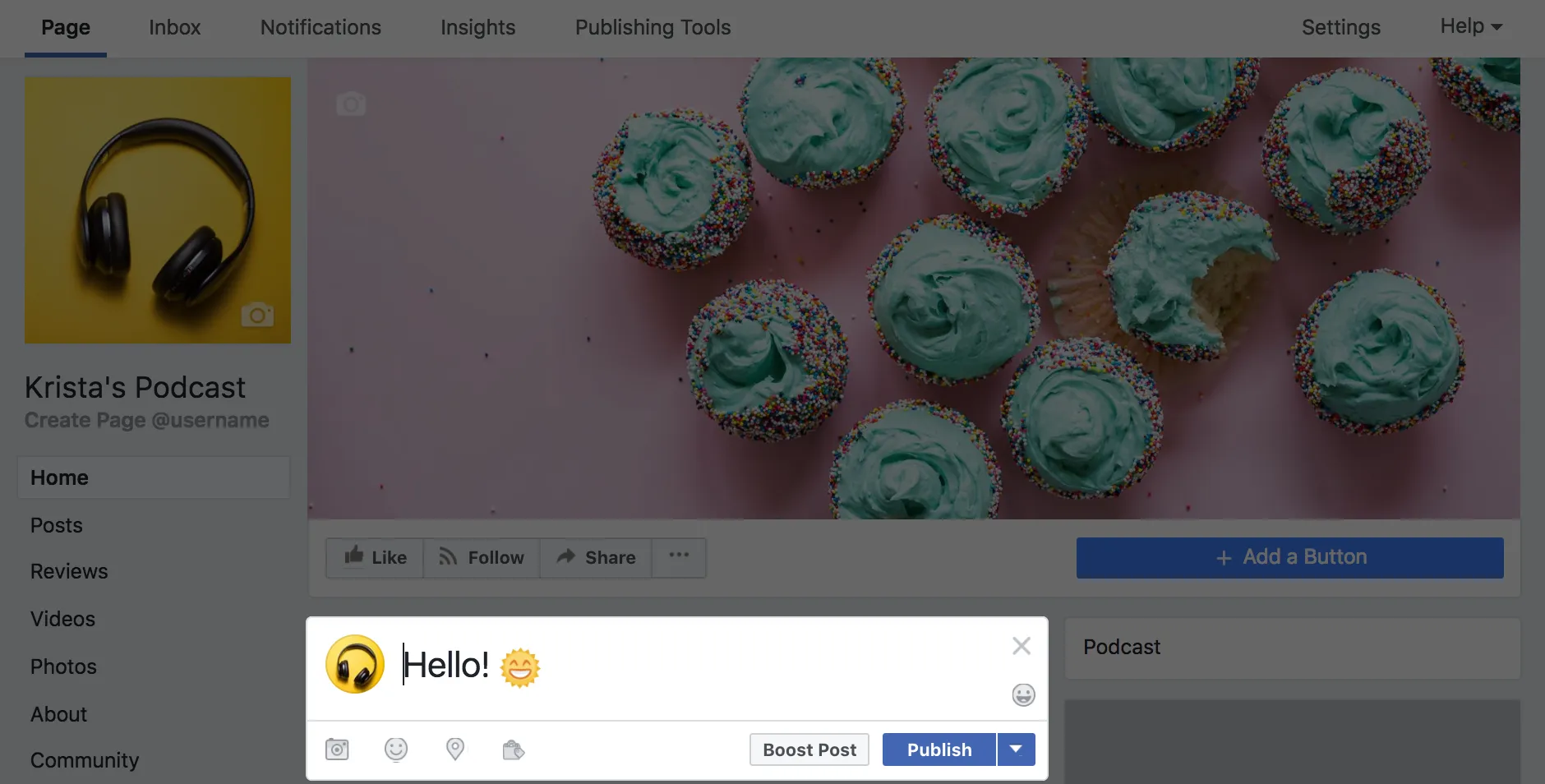1545x784 pixels.
Task: Open page Settings
Action: [x=1341, y=27]
